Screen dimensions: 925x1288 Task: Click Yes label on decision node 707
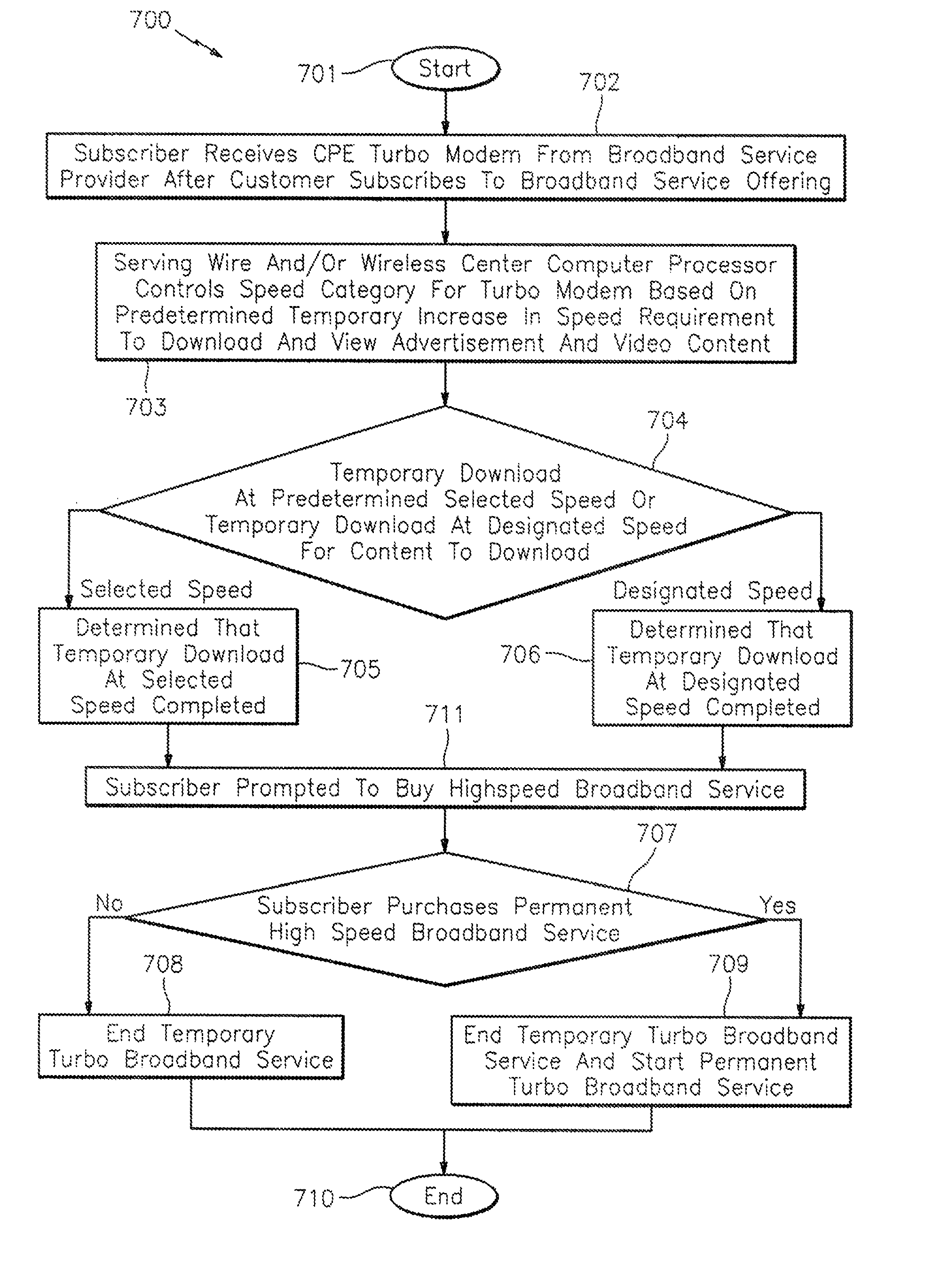pos(831,905)
